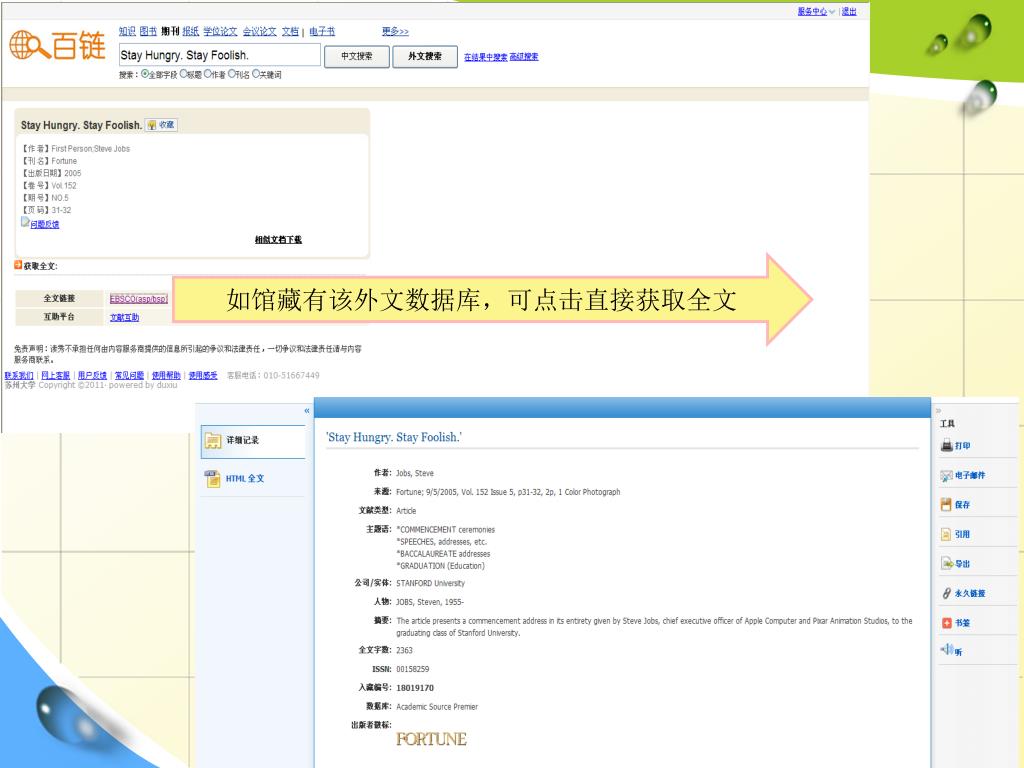The image size is (1024, 768).
Task: Open the 使用感受 footer link
Action: pyautogui.click(x=203, y=376)
